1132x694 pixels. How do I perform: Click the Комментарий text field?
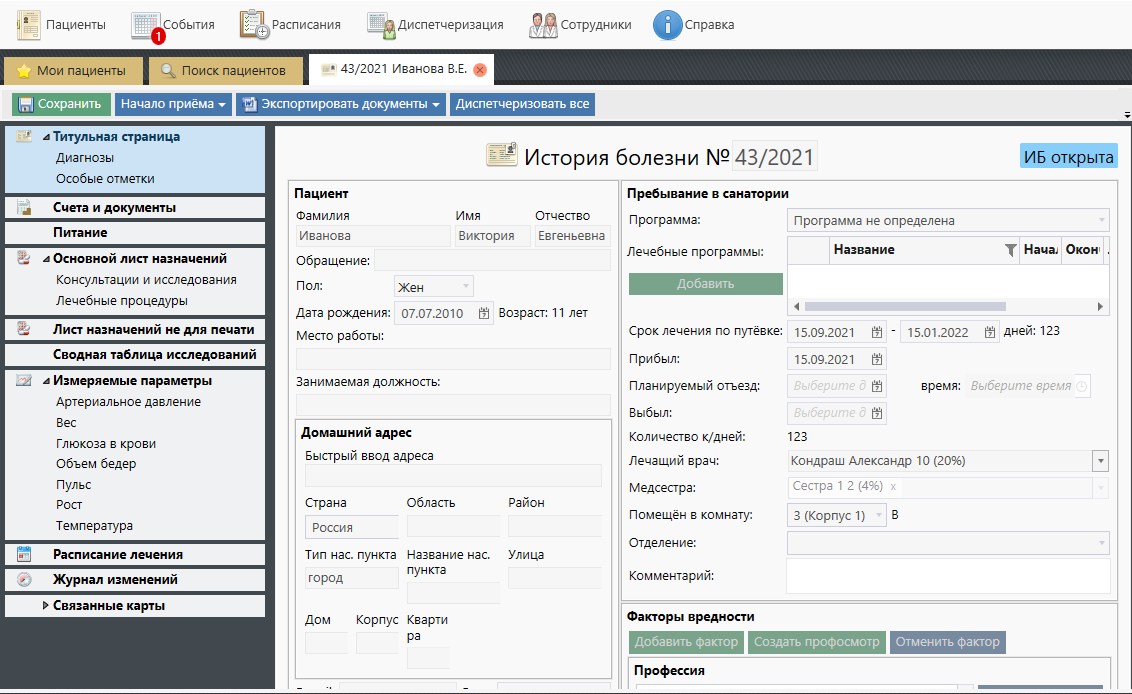point(948,576)
